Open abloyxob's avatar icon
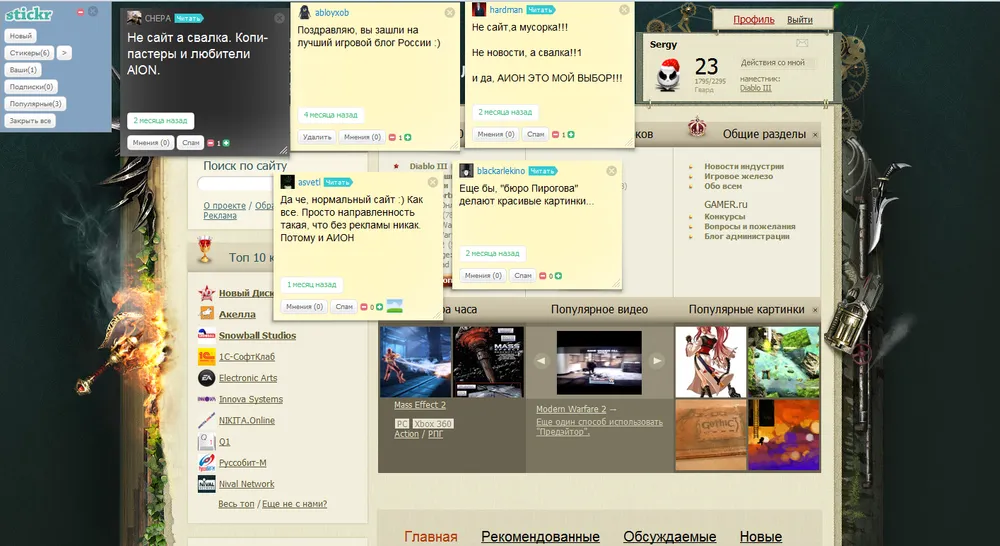Screen dimensions: 1000x546 pos(305,12)
